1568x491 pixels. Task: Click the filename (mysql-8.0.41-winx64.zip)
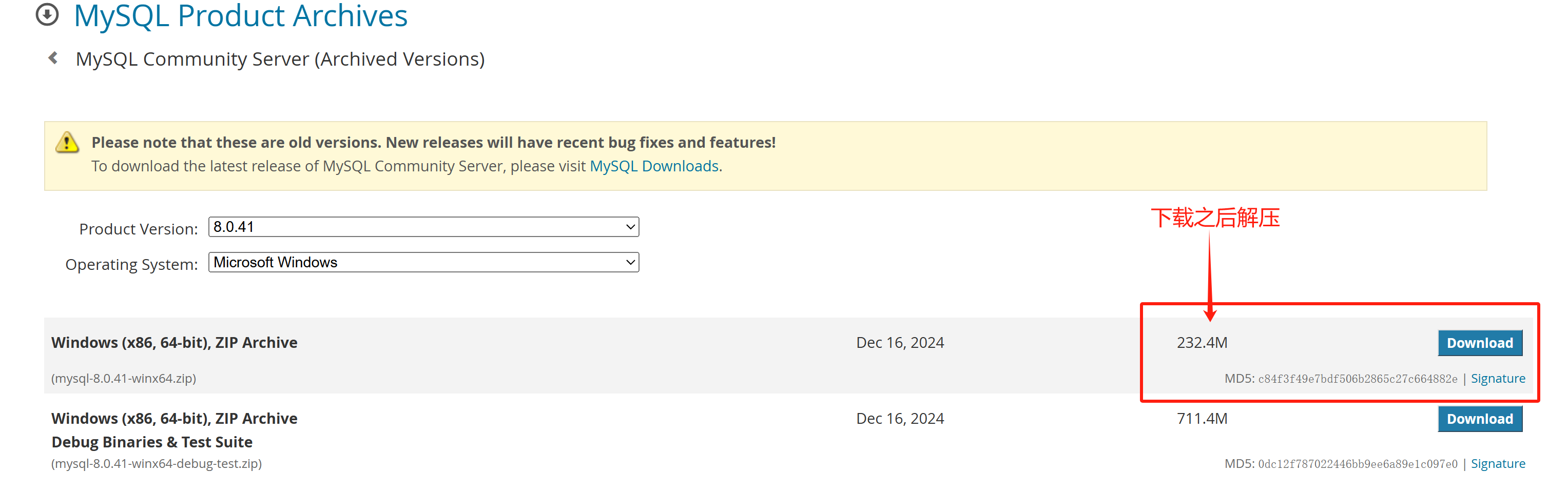124,379
